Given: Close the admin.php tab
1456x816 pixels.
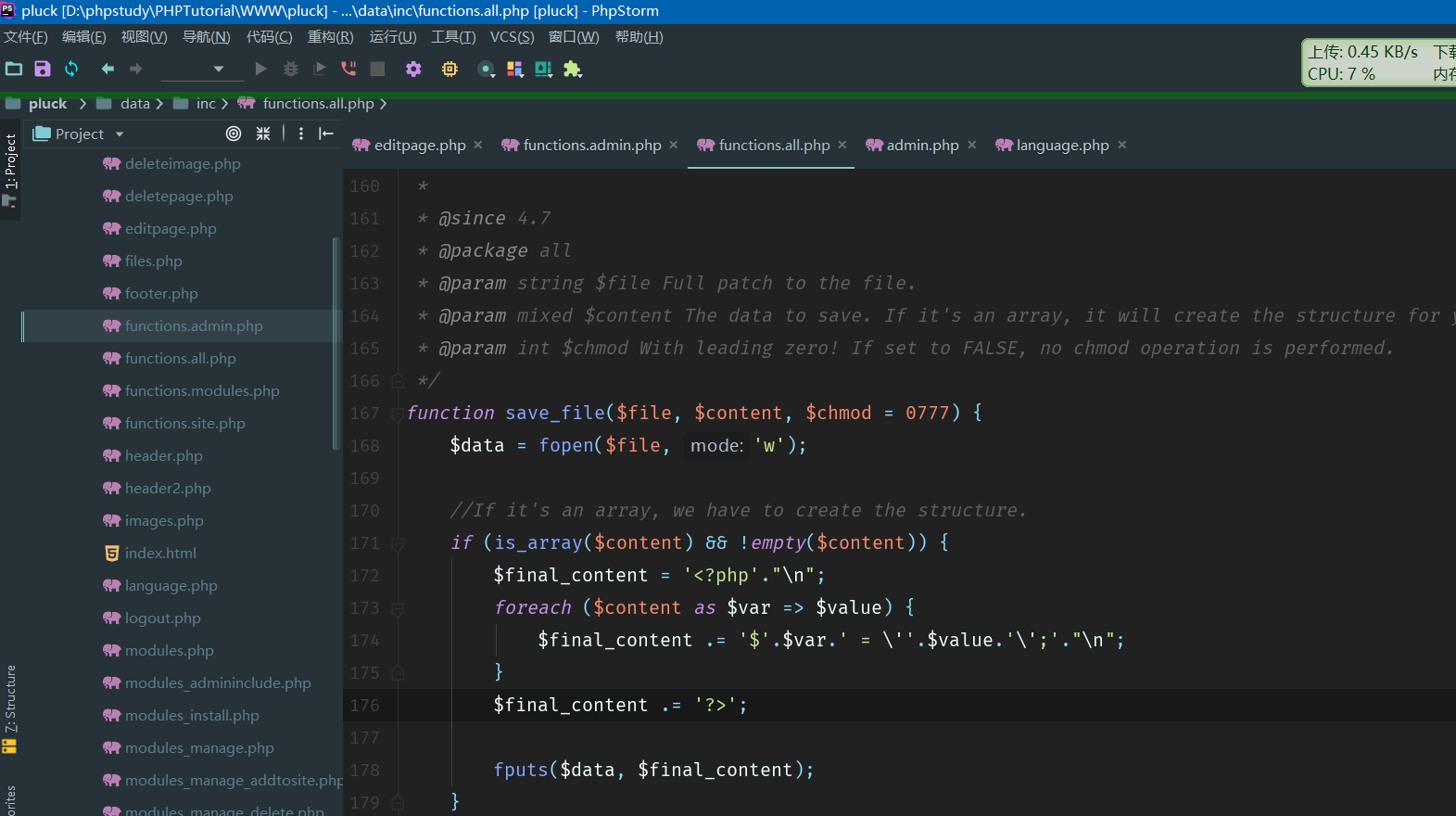Looking at the screenshot, I should point(972,145).
